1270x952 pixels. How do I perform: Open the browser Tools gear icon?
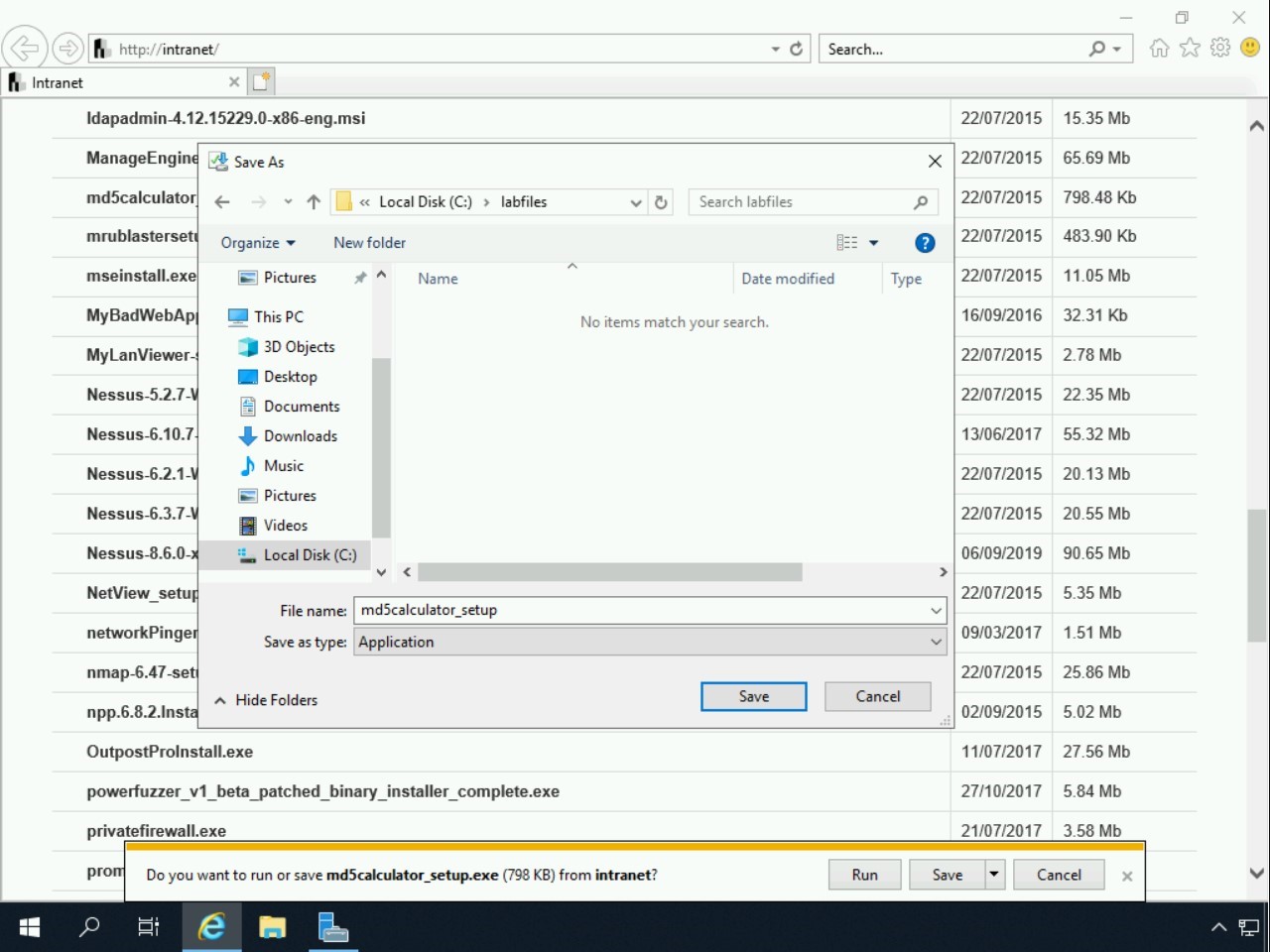(1220, 48)
